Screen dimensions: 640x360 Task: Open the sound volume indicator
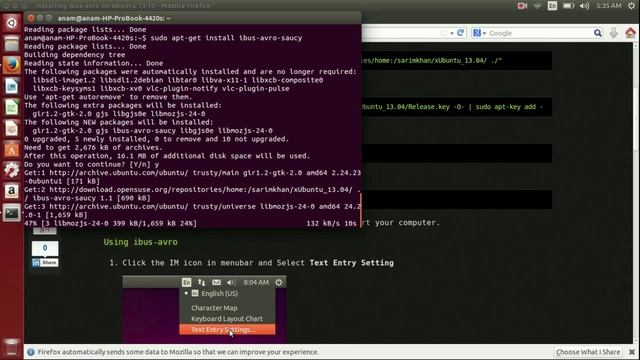pos(584,6)
